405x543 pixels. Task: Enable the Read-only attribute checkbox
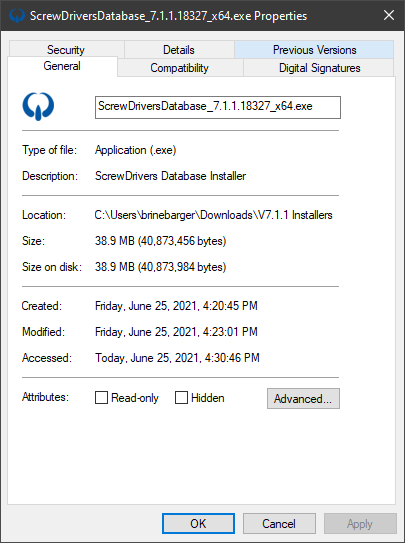click(101, 398)
